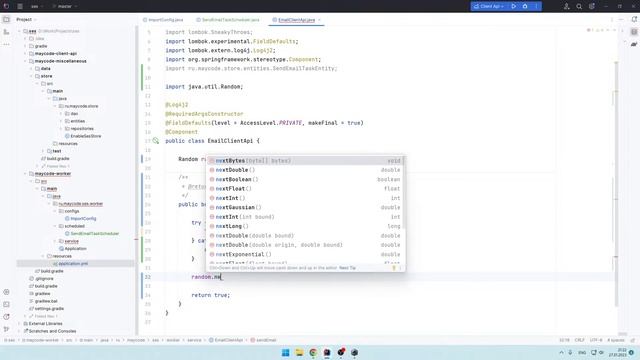Viewport: 640px width, 360px height.
Task: Open Windows Start menu
Action: tap(285, 352)
